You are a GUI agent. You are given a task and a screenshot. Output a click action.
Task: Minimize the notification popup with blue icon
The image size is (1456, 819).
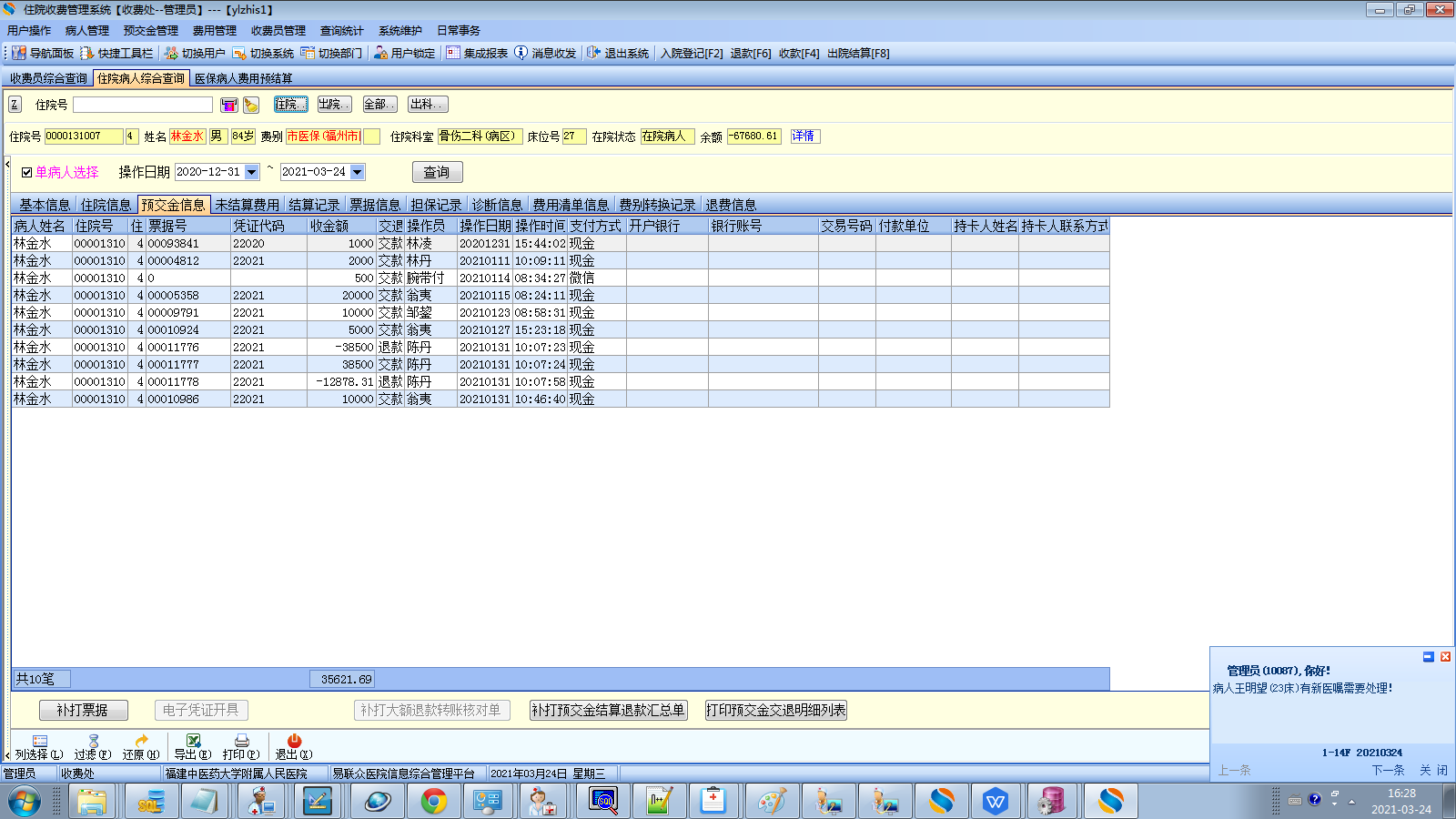click(x=1428, y=657)
